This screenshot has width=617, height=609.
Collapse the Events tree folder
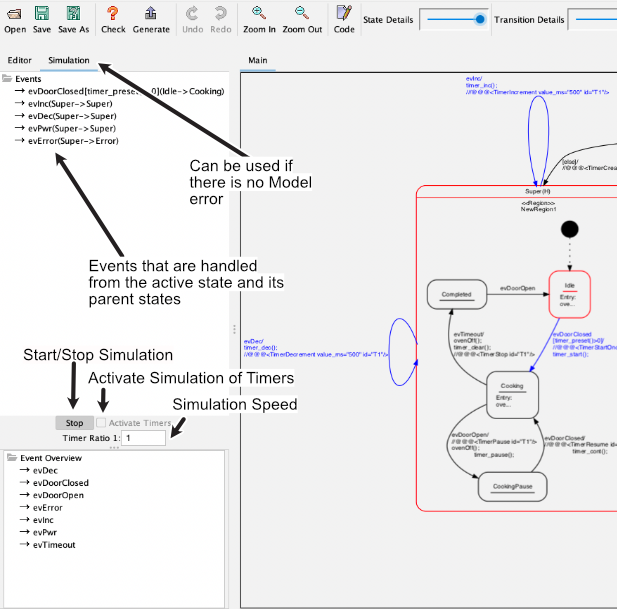point(8,78)
